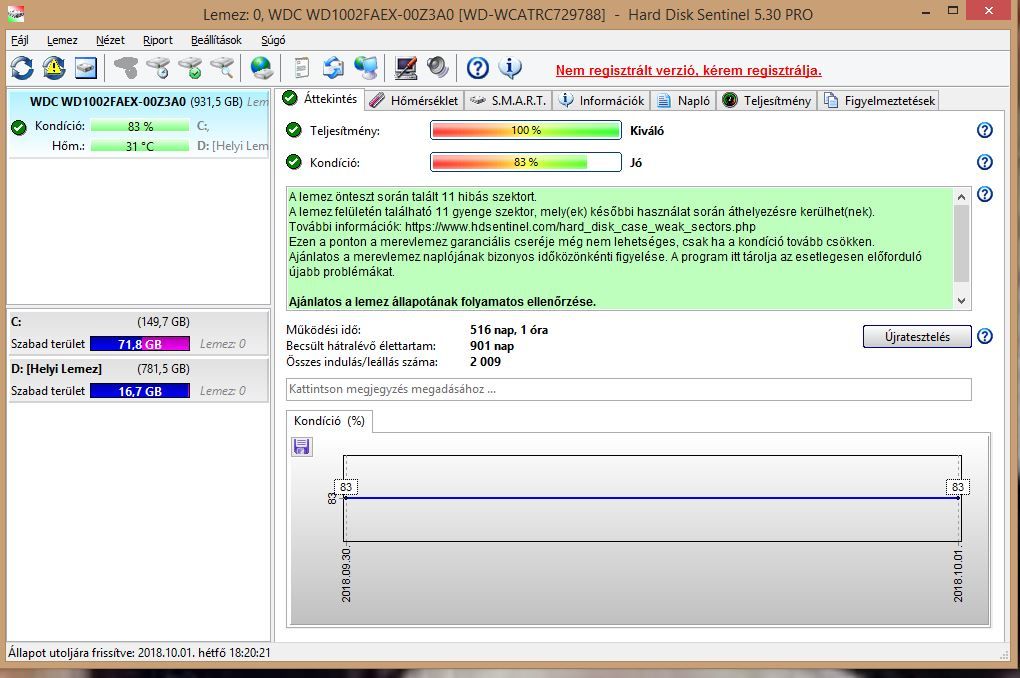Click the D: free space 16,7 GB bar
This screenshot has height=678, width=1020.
click(140, 391)
